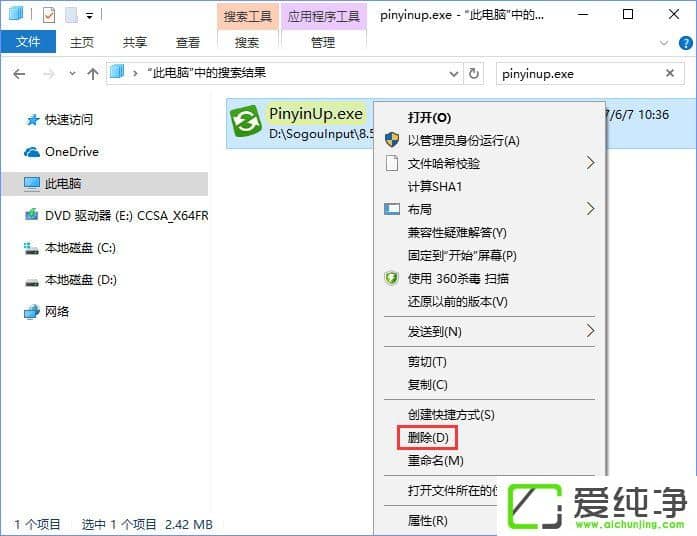Expand the ribbon with the chevron
Viewport: 697px width, 536px height.
(x=664, y=43)
